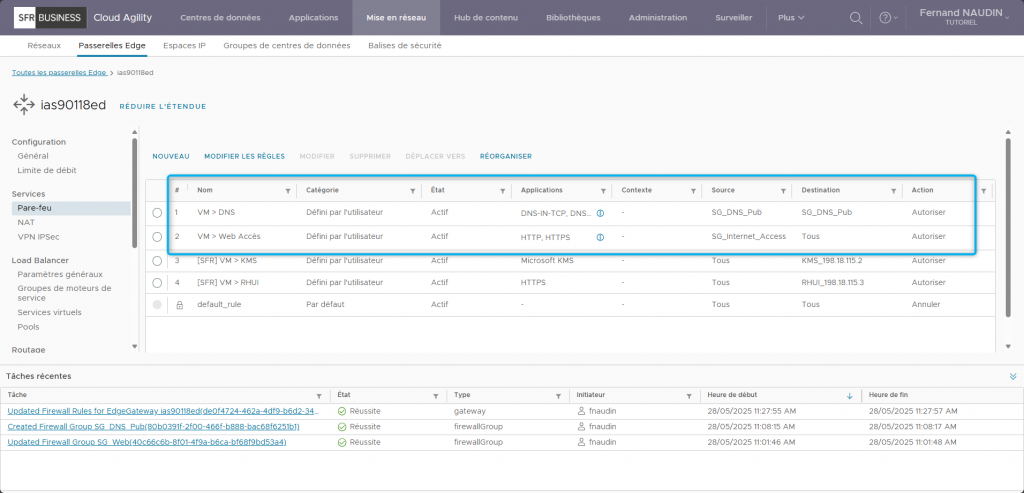The image size is (1024, 493).
Task: Click the NOUVEAU button
Action: 171,156
